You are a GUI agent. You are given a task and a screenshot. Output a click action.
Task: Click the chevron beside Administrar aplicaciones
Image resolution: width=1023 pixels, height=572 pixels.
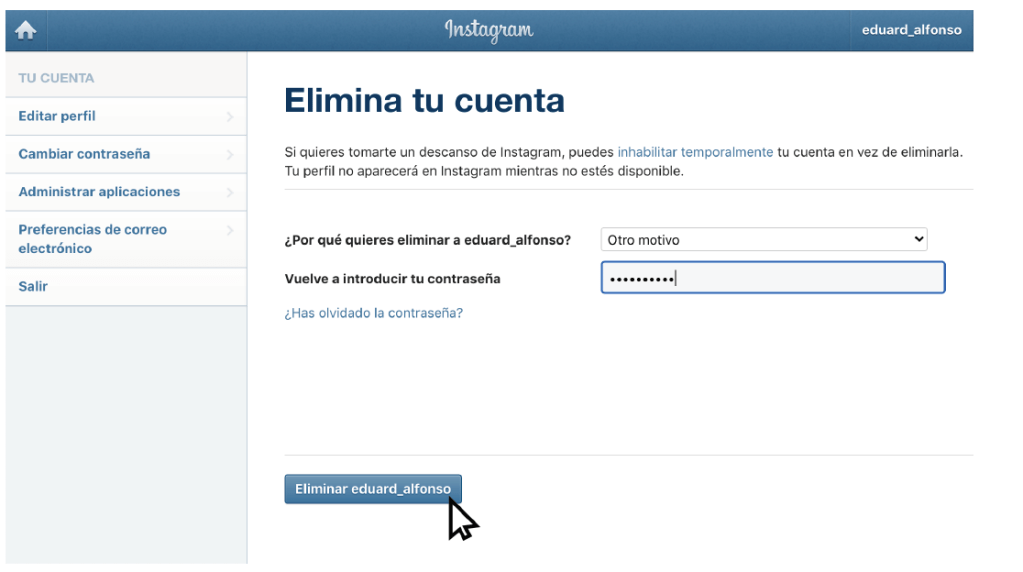click(x=231, y=192)
